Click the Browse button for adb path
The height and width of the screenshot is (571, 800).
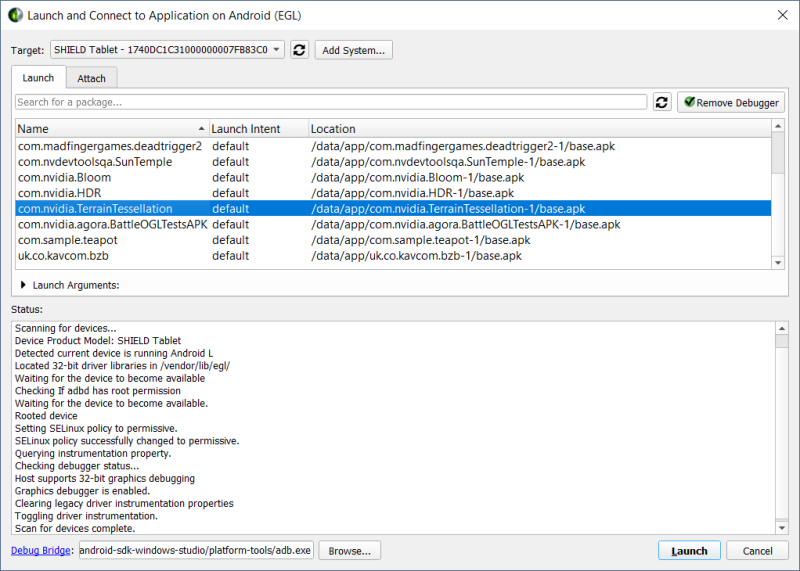coord(350,550)
